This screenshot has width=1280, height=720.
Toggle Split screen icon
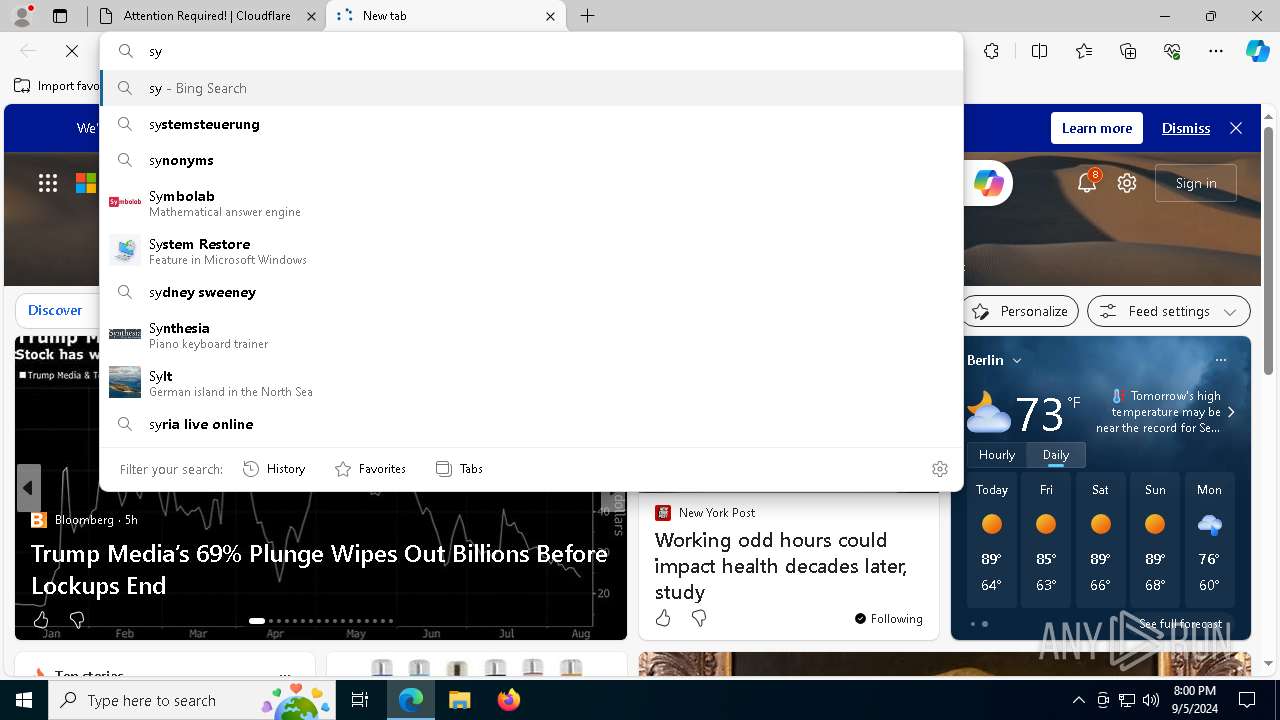tap(1039, 51)
